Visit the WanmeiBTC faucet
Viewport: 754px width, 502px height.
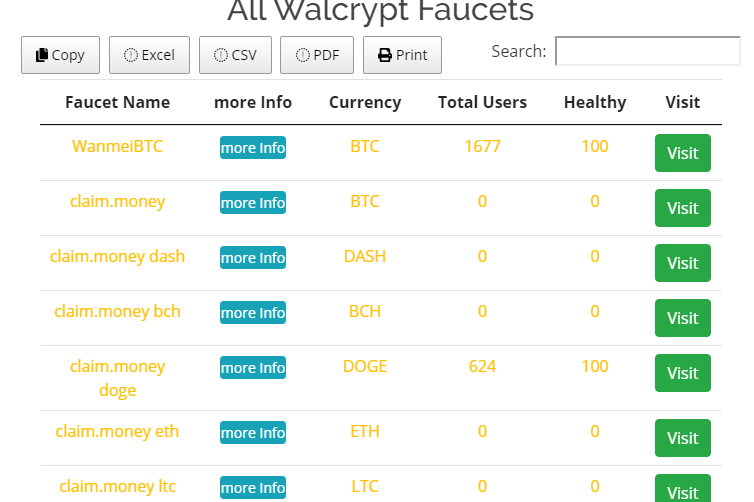pos(682,153)
